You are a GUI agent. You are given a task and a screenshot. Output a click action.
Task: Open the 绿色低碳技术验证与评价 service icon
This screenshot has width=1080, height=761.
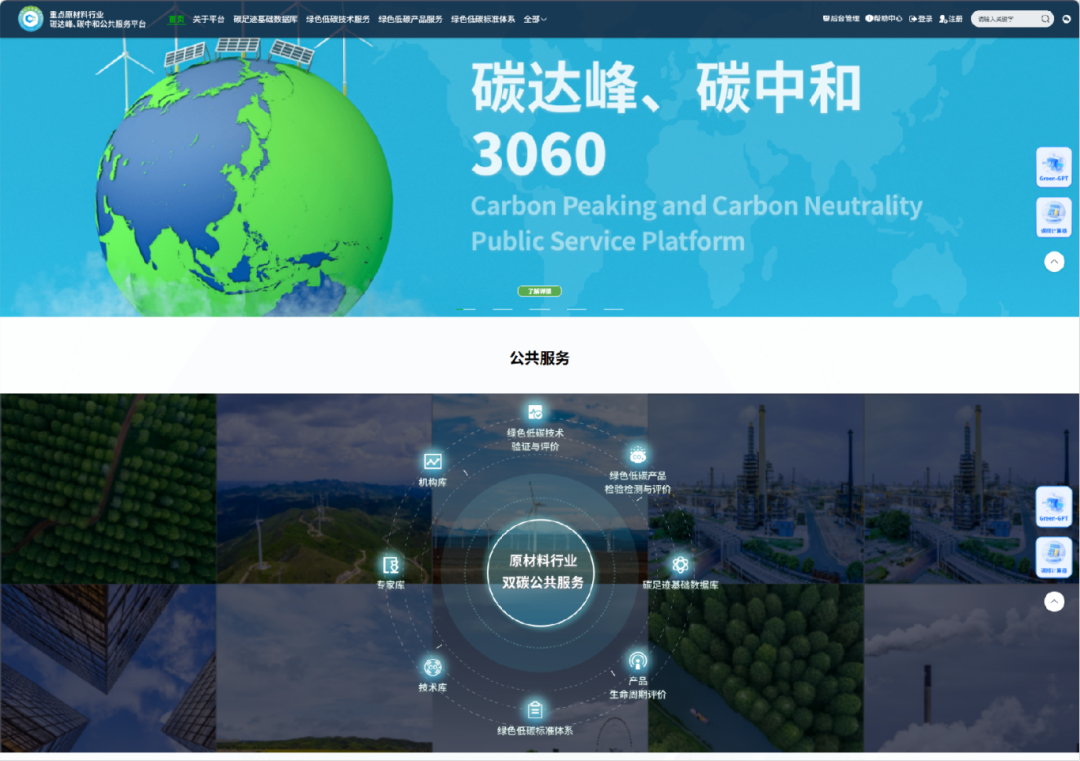[x=535, y=413]
